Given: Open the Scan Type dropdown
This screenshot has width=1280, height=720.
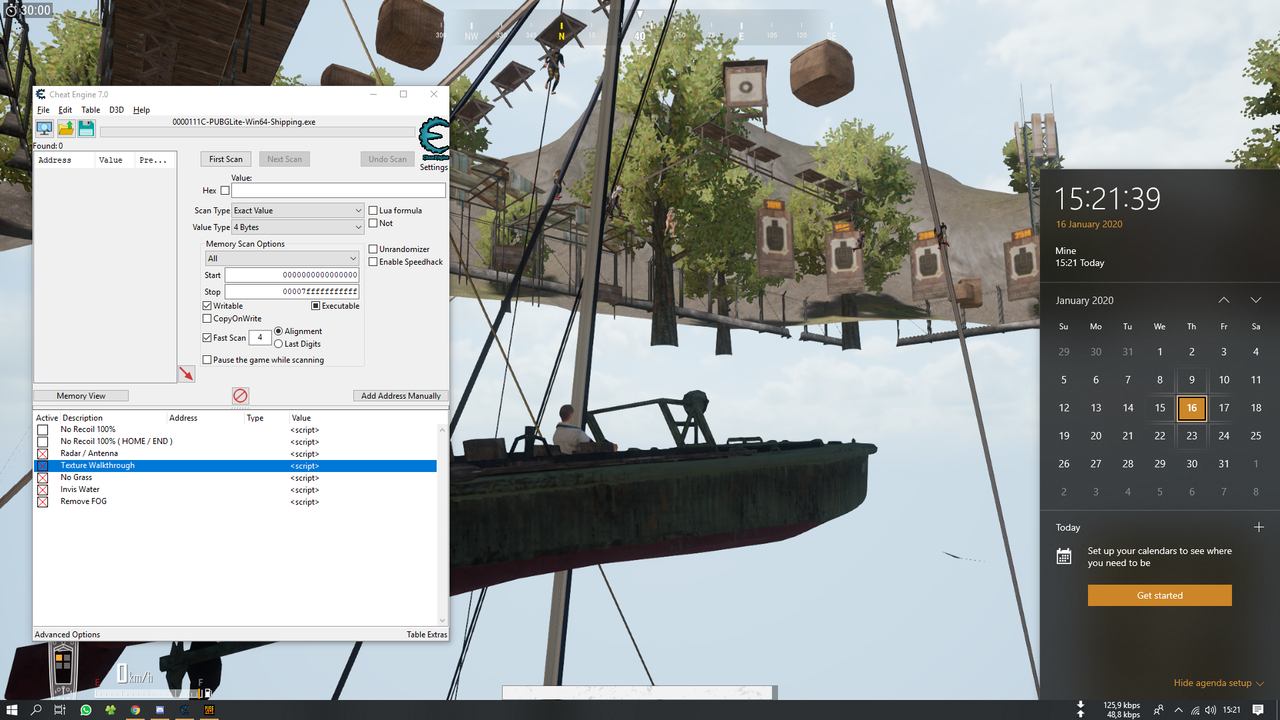Looking at the screenshot, I should coord(297,211).
